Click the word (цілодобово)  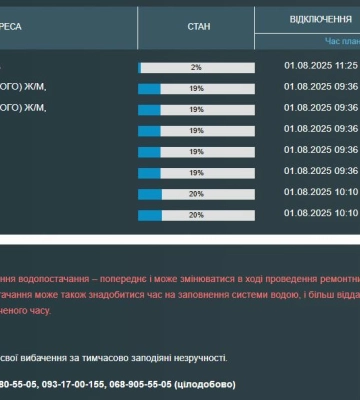(205, 384)
